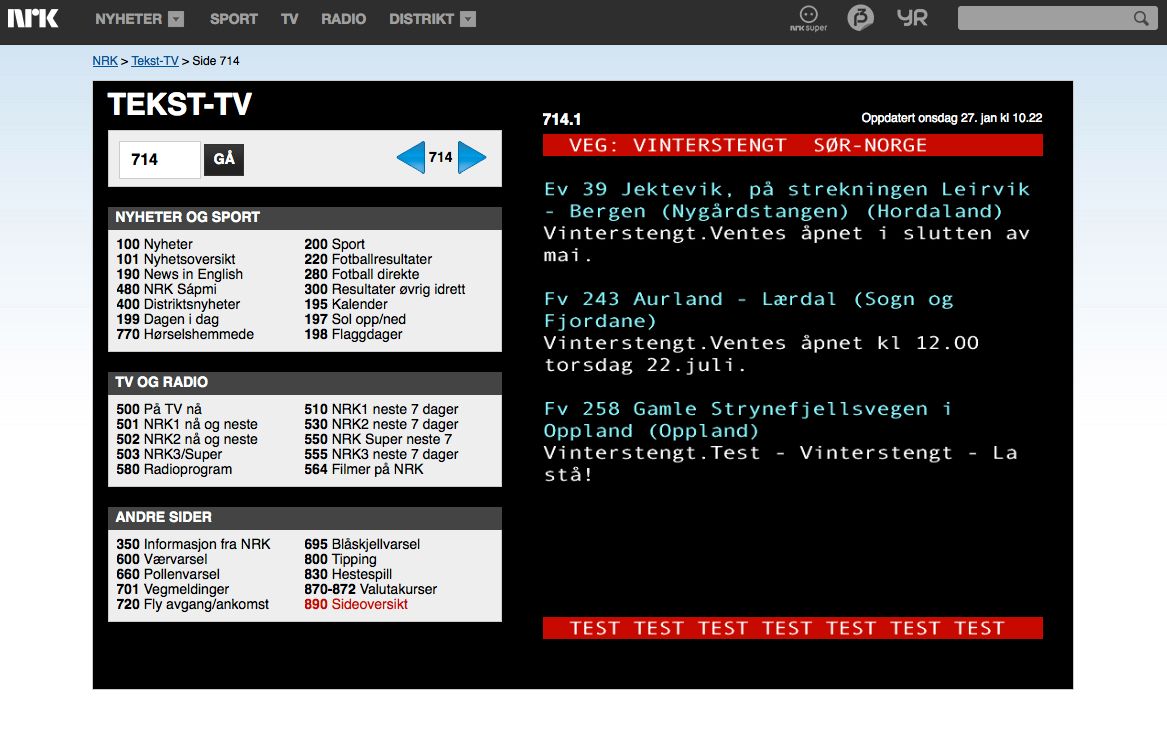This screenshot has width=1167, height=735.
Task: Open the TV menu item
Action: pyautogui.click(x=289, y=19)
